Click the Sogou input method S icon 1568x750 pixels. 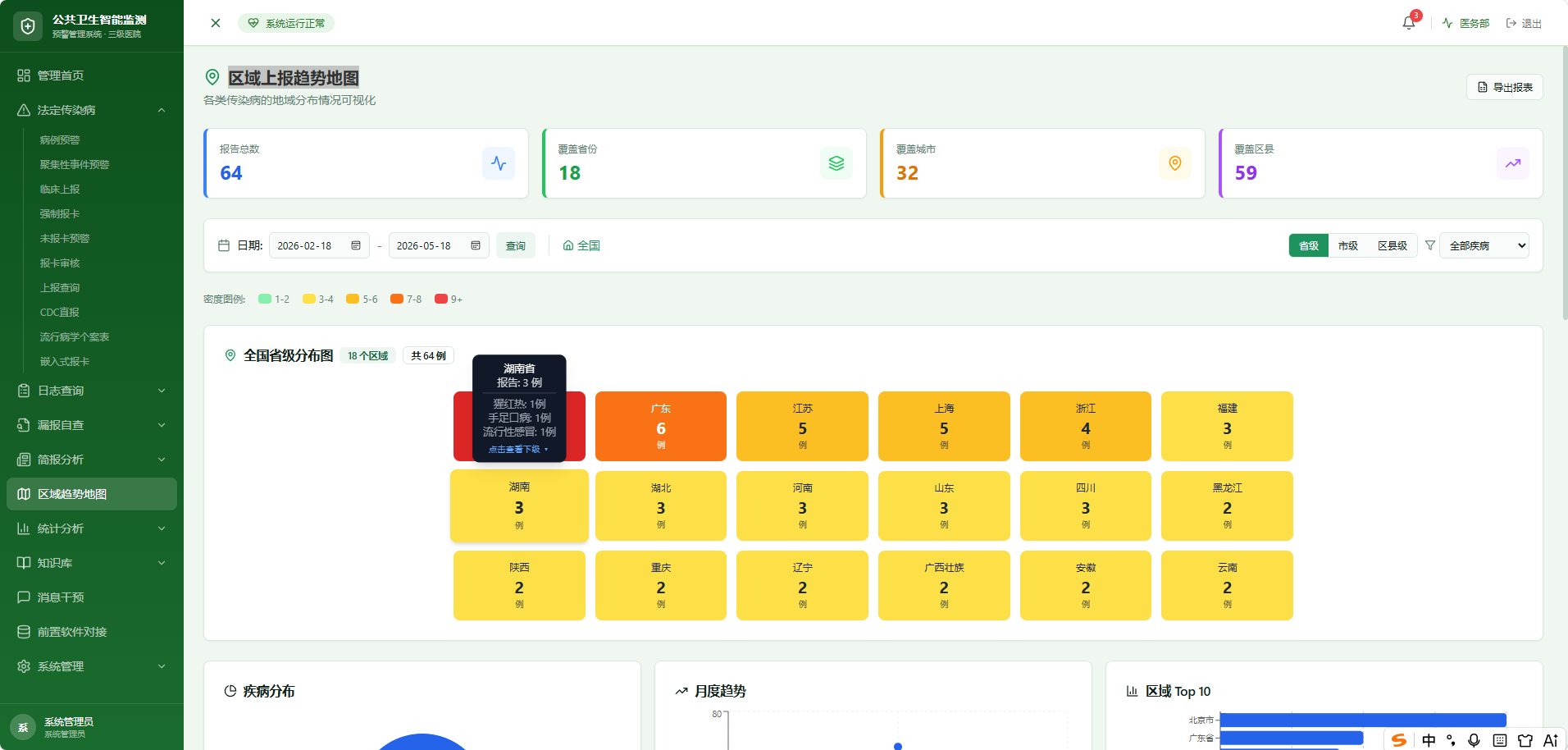1399,740
